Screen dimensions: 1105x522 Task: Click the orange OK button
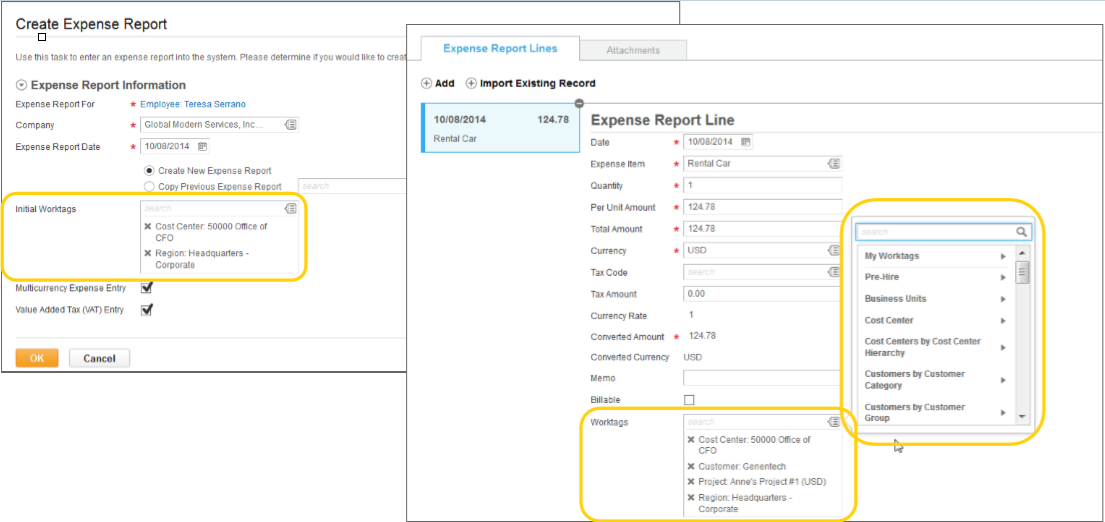coord(37,358)
